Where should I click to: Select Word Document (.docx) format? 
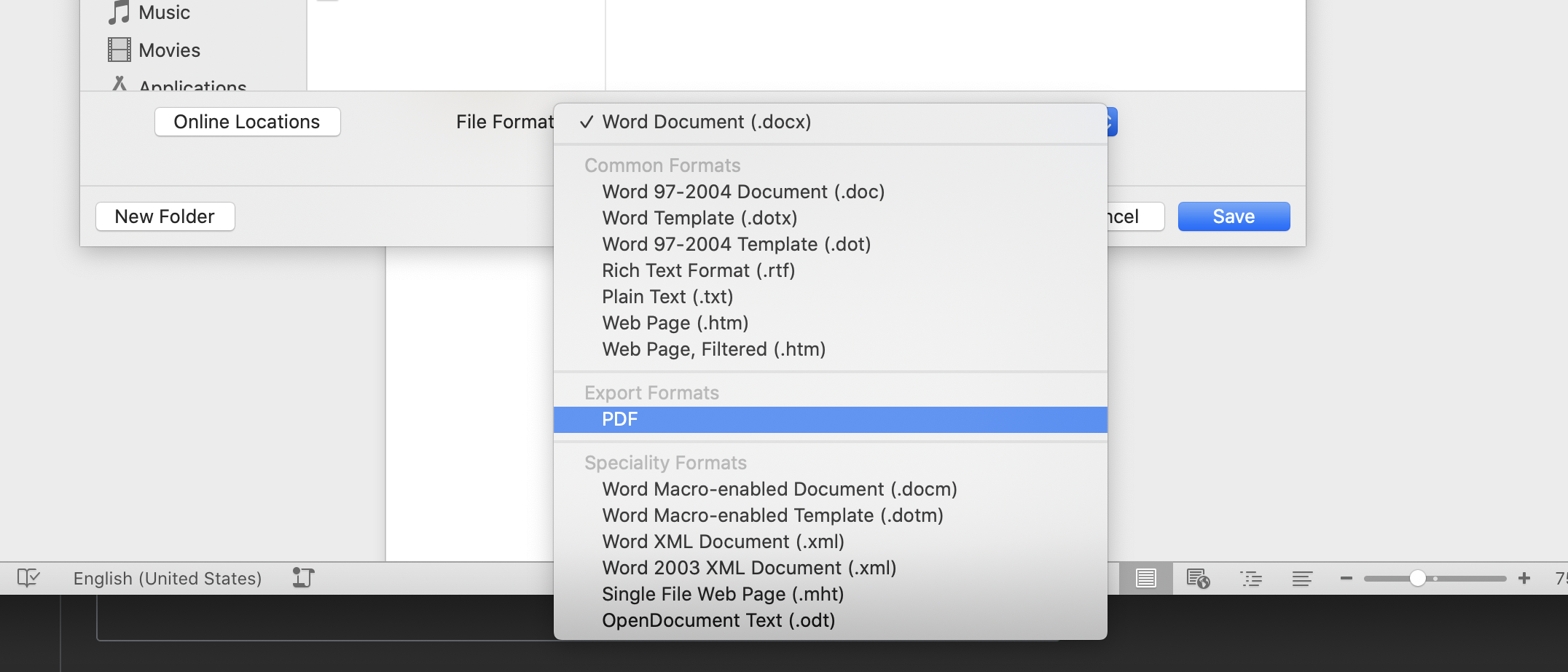[x=831, y=122]
